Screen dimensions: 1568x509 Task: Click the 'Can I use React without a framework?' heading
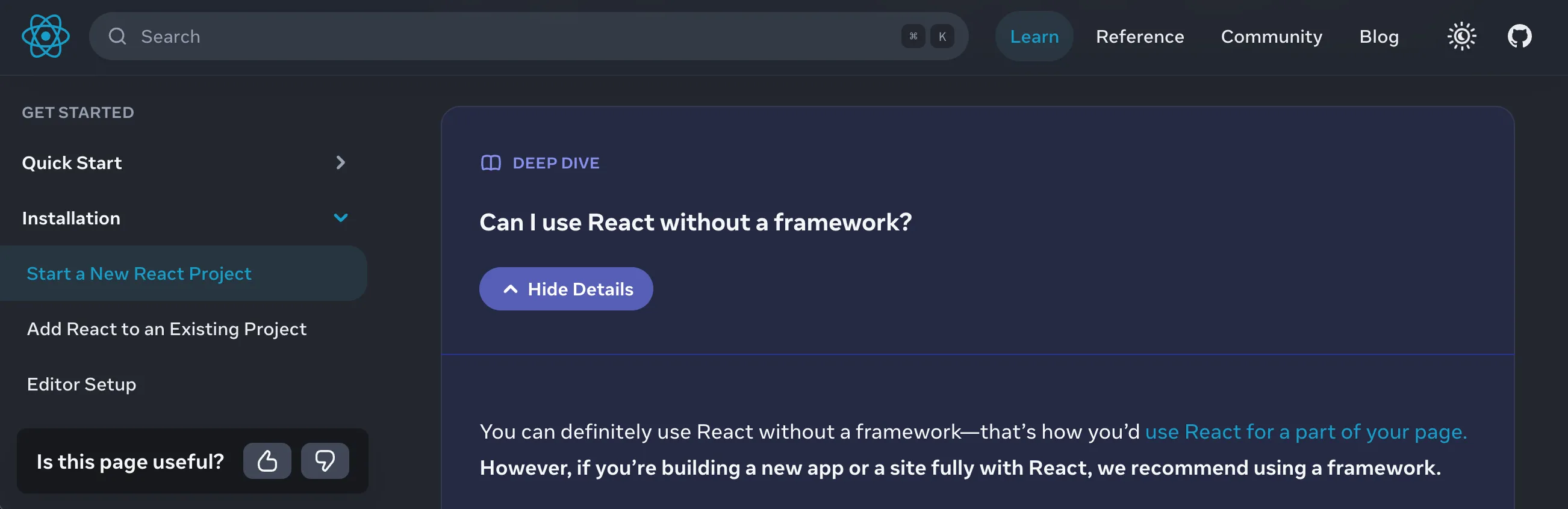[x=695, y=223]
